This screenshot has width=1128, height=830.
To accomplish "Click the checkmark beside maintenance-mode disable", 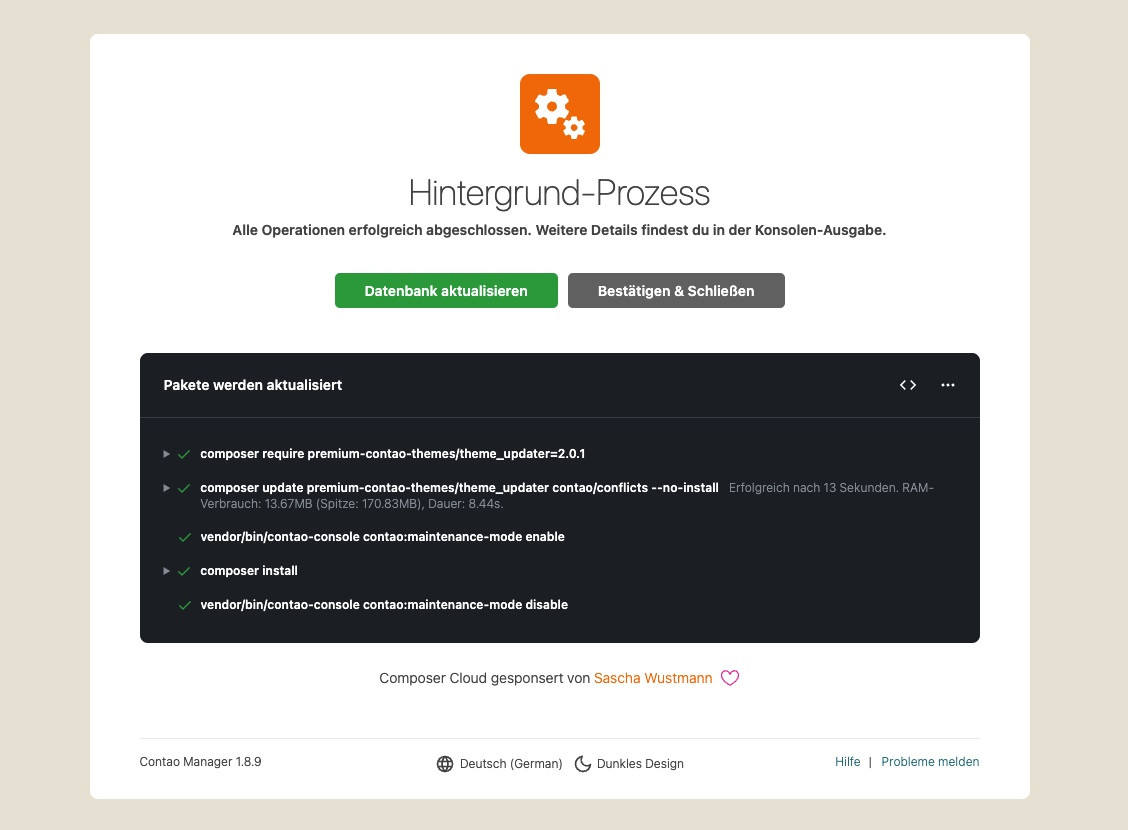I will click(x=184, y=605).
